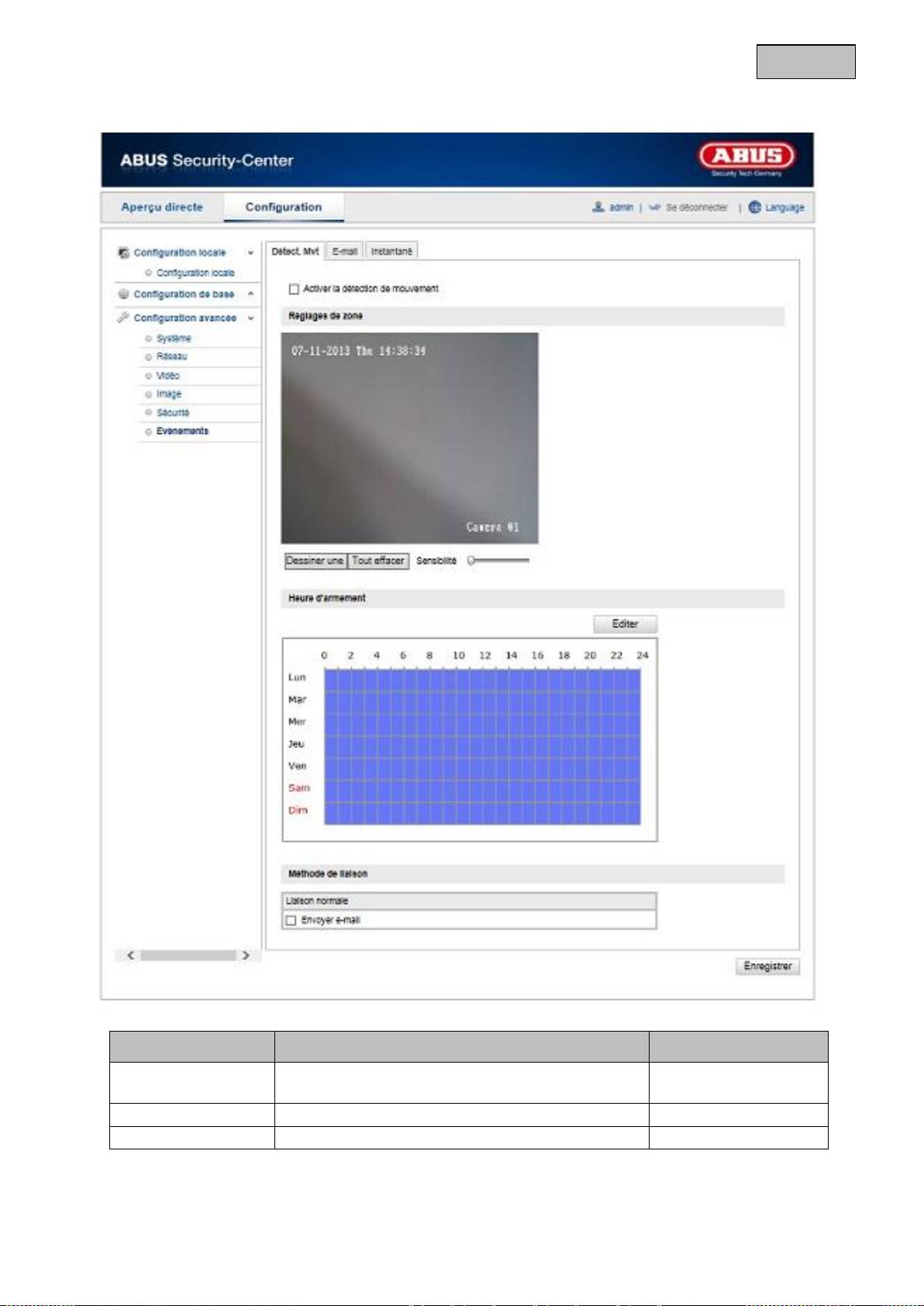Viewport: 924px width, 1306px height.
Task: Open the Language globe icon
Action: tap(754, 207)
